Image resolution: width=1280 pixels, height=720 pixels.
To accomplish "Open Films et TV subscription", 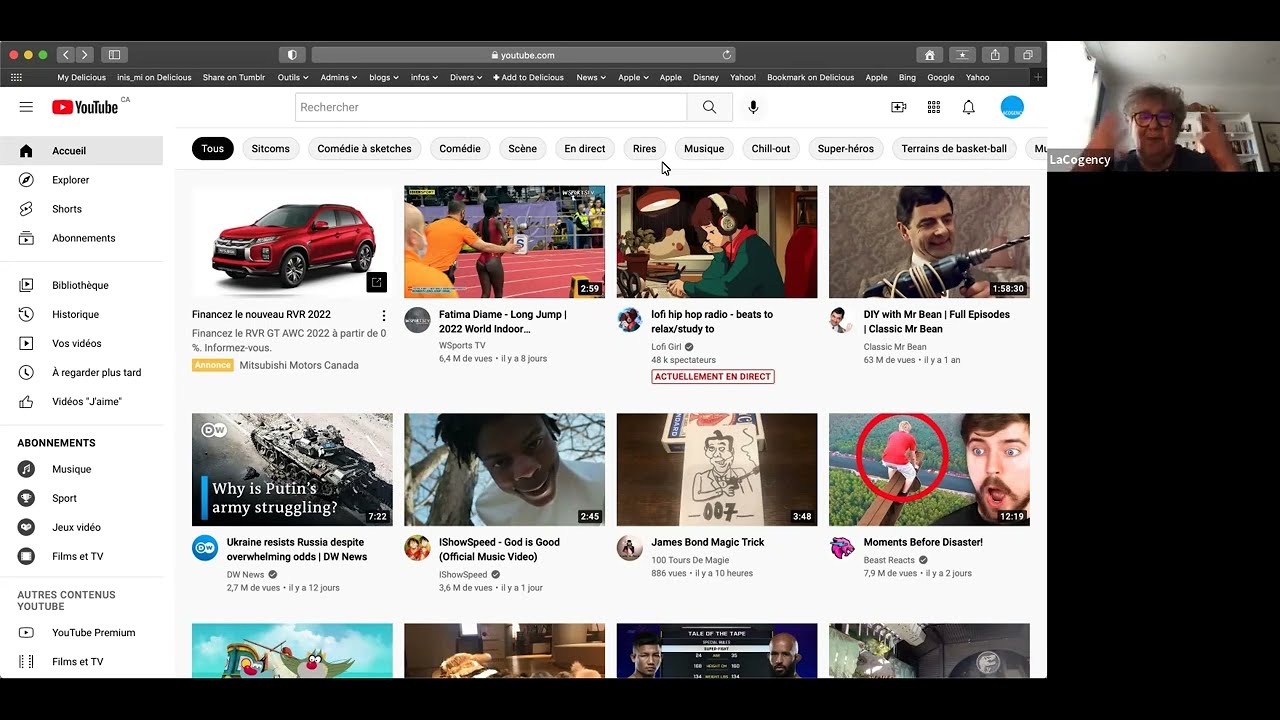I will point(81,556).
